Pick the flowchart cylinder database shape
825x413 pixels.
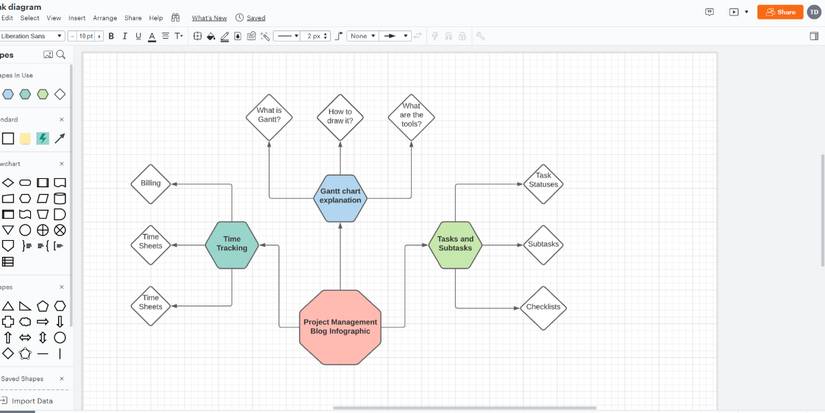pos(60,198)
